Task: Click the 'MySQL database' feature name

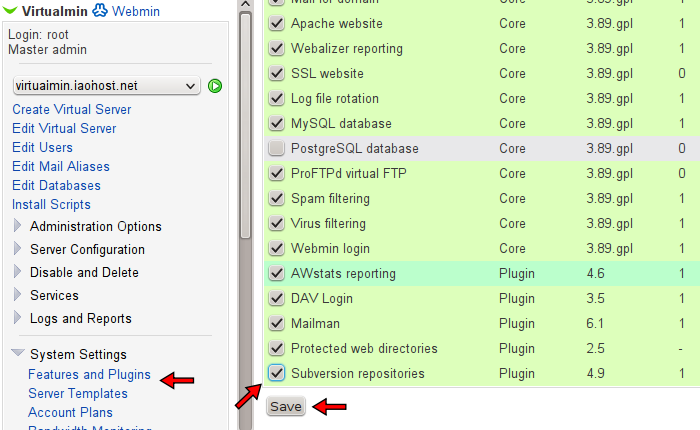Action: pyautogui.click(x=341, y=124)
